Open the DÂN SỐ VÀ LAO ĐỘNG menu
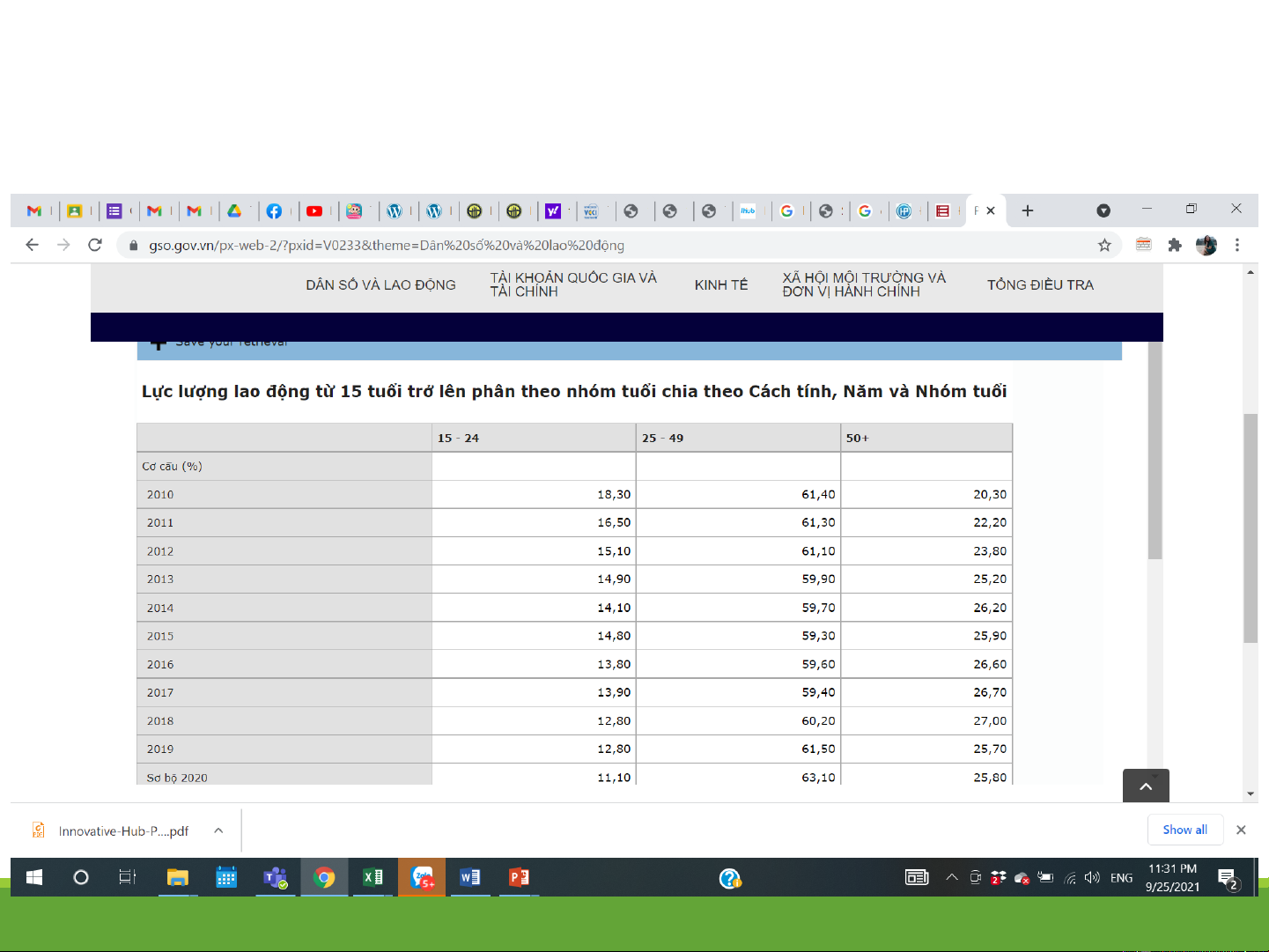This screenshot has width=1269, height=952. (380, 285)
